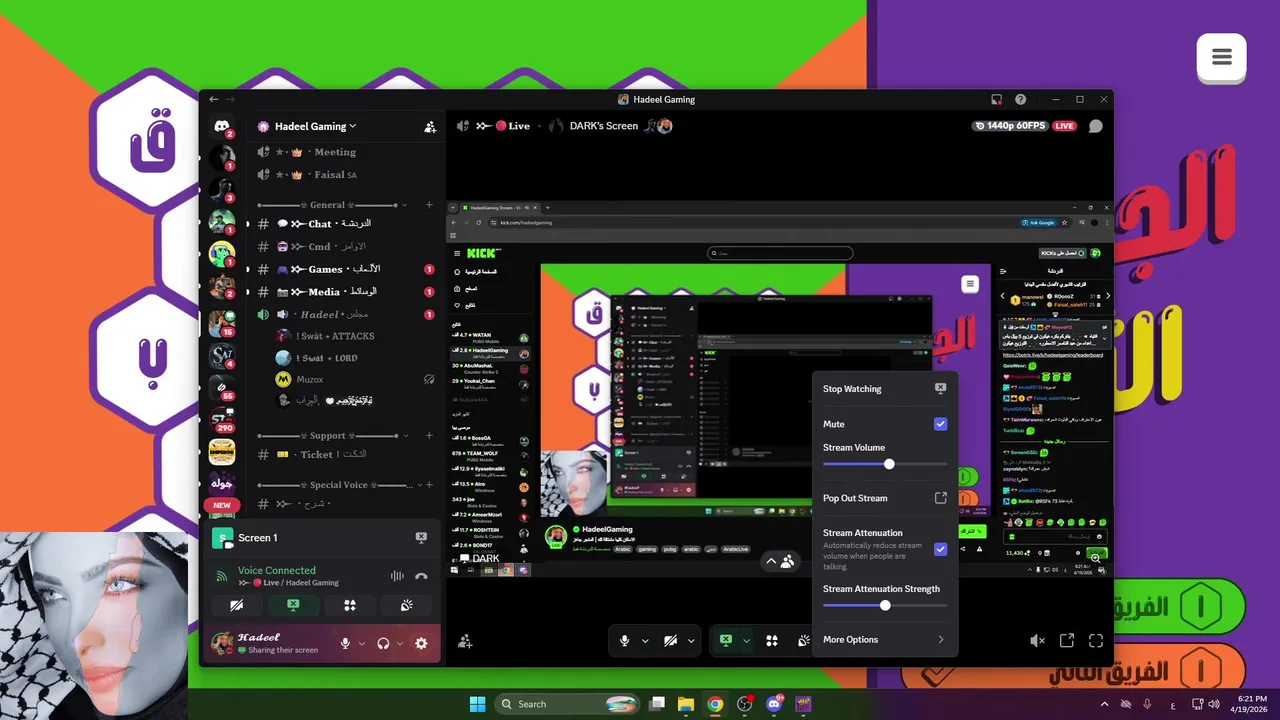The height and width of the screenshot is (720, 1280).
Task: Click the NEW unread indicator
Action: pos(222,506)
